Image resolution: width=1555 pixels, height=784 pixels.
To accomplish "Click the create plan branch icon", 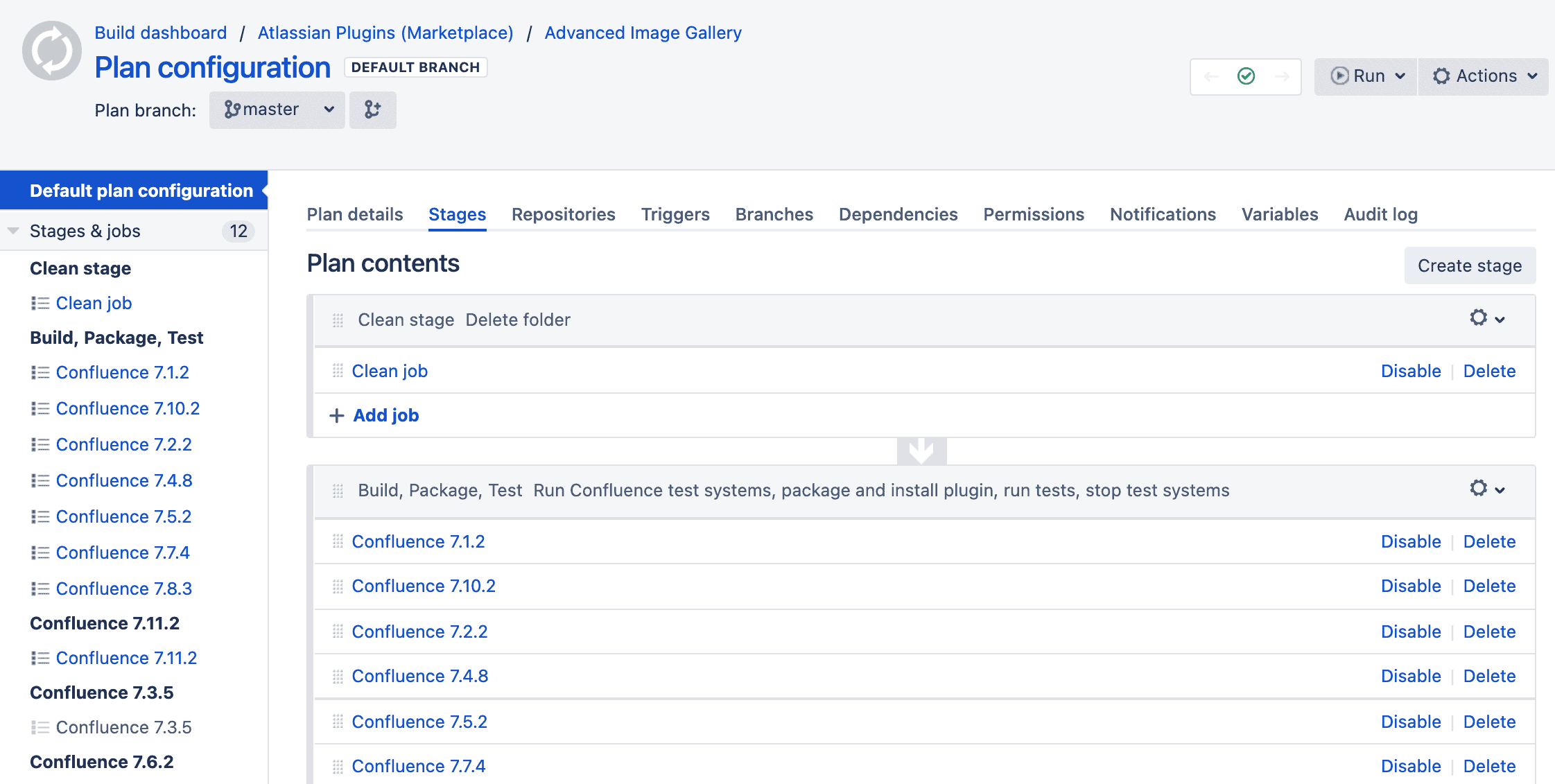I will point(372,110).
